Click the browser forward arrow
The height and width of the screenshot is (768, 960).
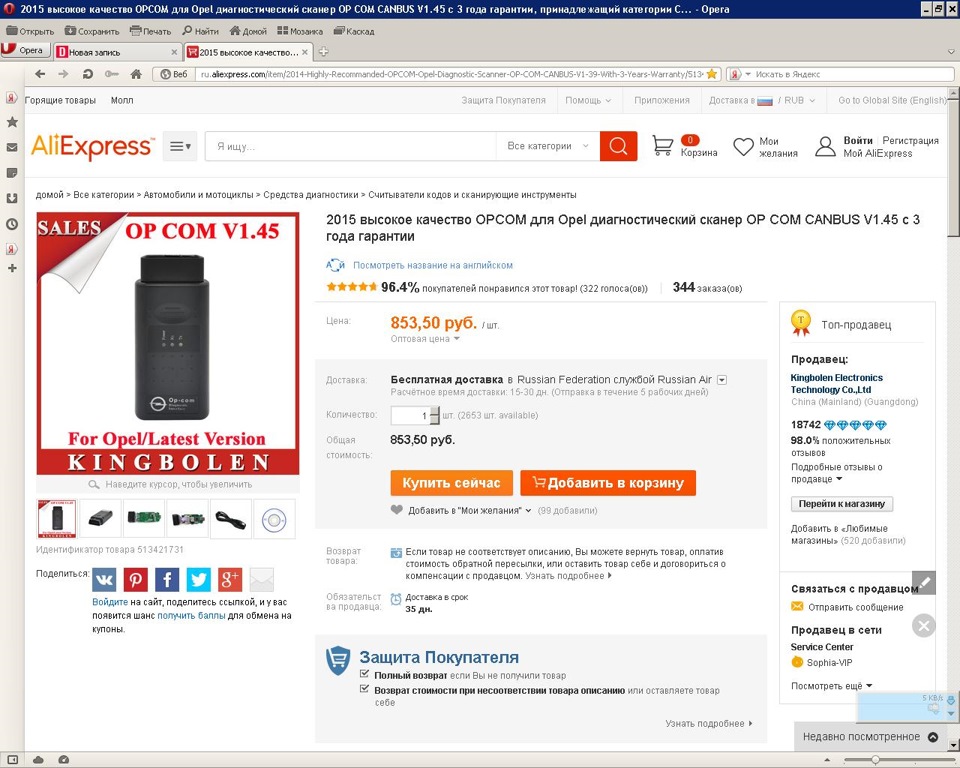point(63,74)
